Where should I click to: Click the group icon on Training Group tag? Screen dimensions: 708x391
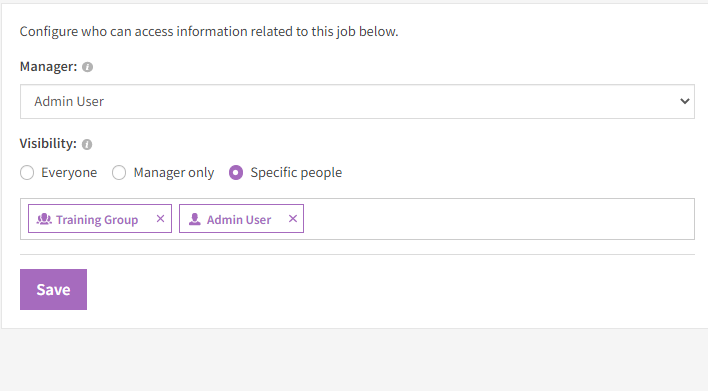click(44, 219)
